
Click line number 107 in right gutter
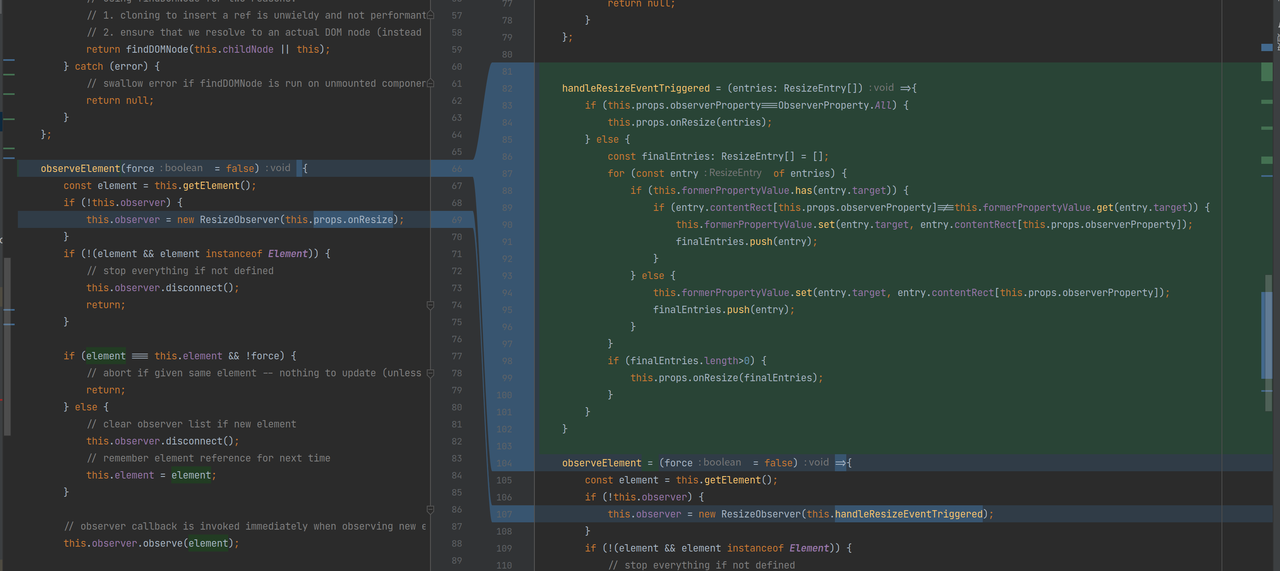505,514
